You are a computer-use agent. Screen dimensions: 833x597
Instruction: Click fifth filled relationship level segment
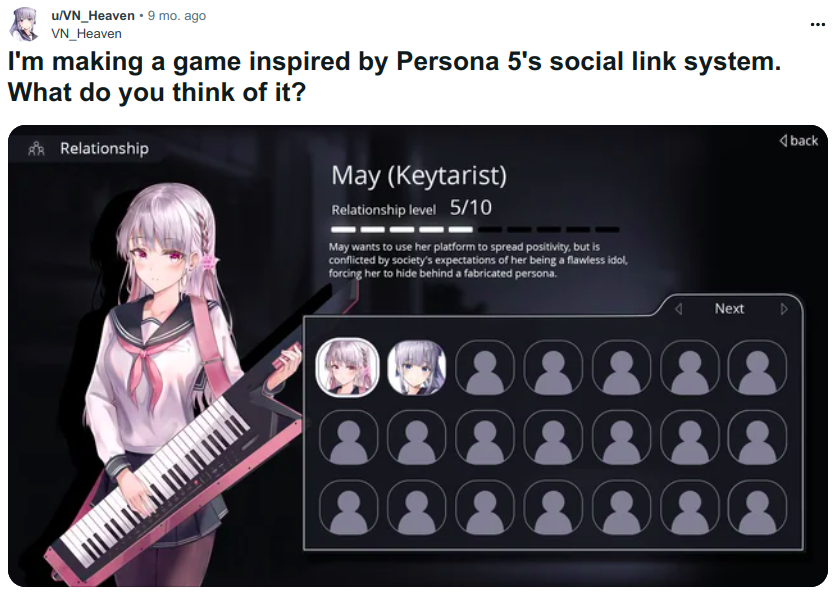tap(460, 229)
